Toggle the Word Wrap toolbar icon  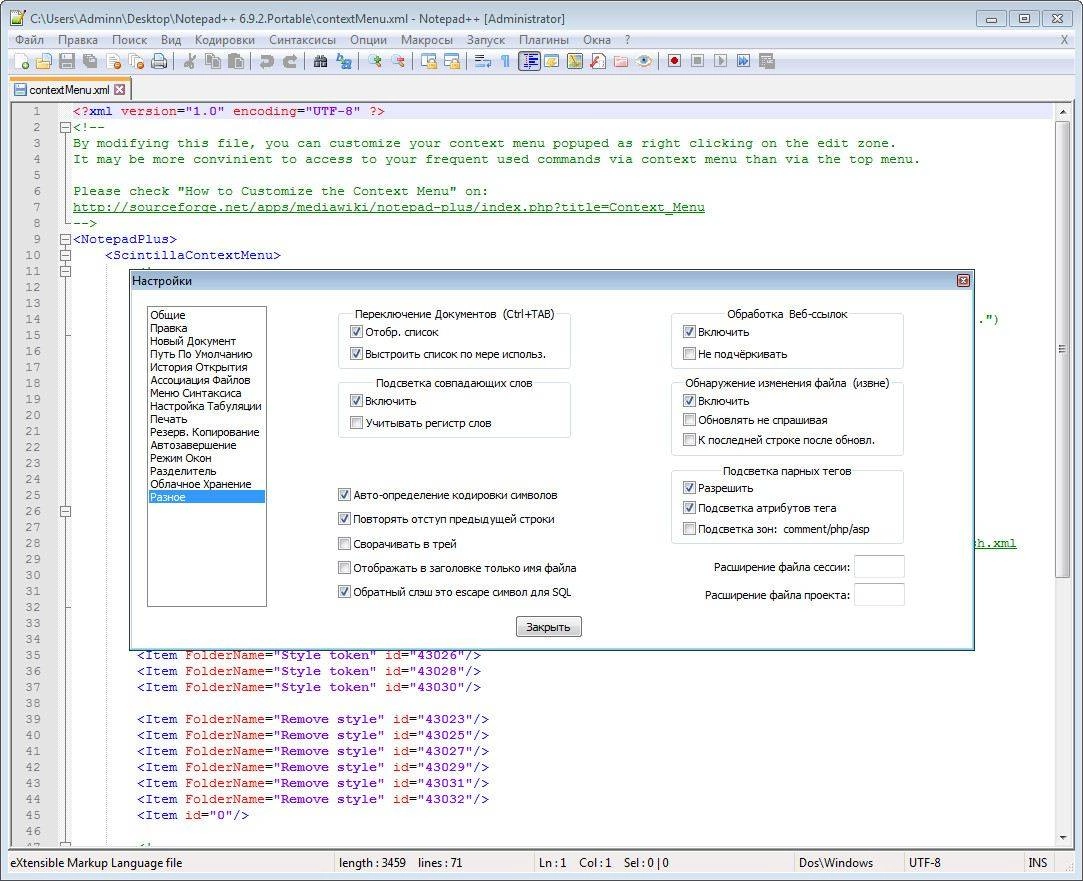(483, 61)
